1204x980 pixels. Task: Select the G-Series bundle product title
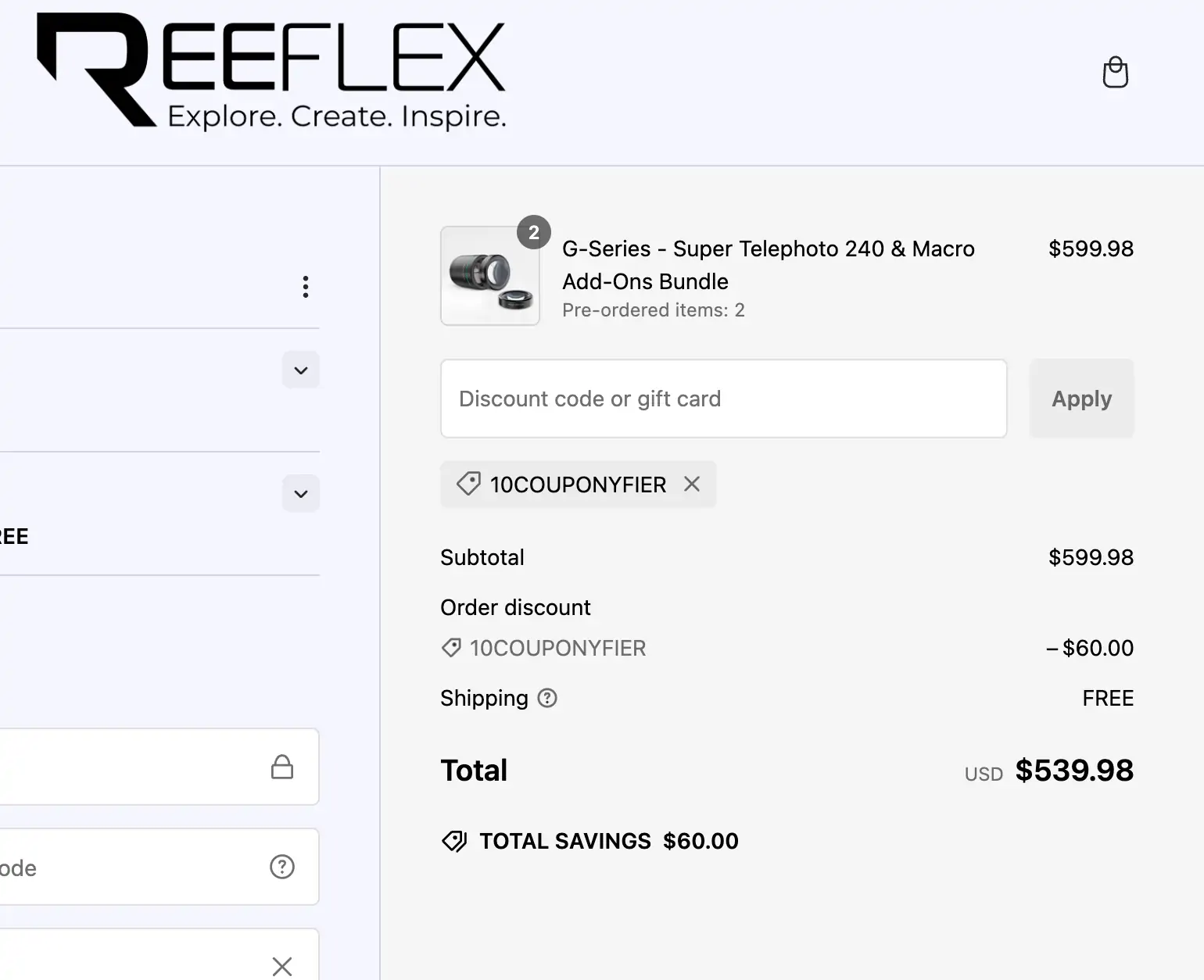pos(768,265)
